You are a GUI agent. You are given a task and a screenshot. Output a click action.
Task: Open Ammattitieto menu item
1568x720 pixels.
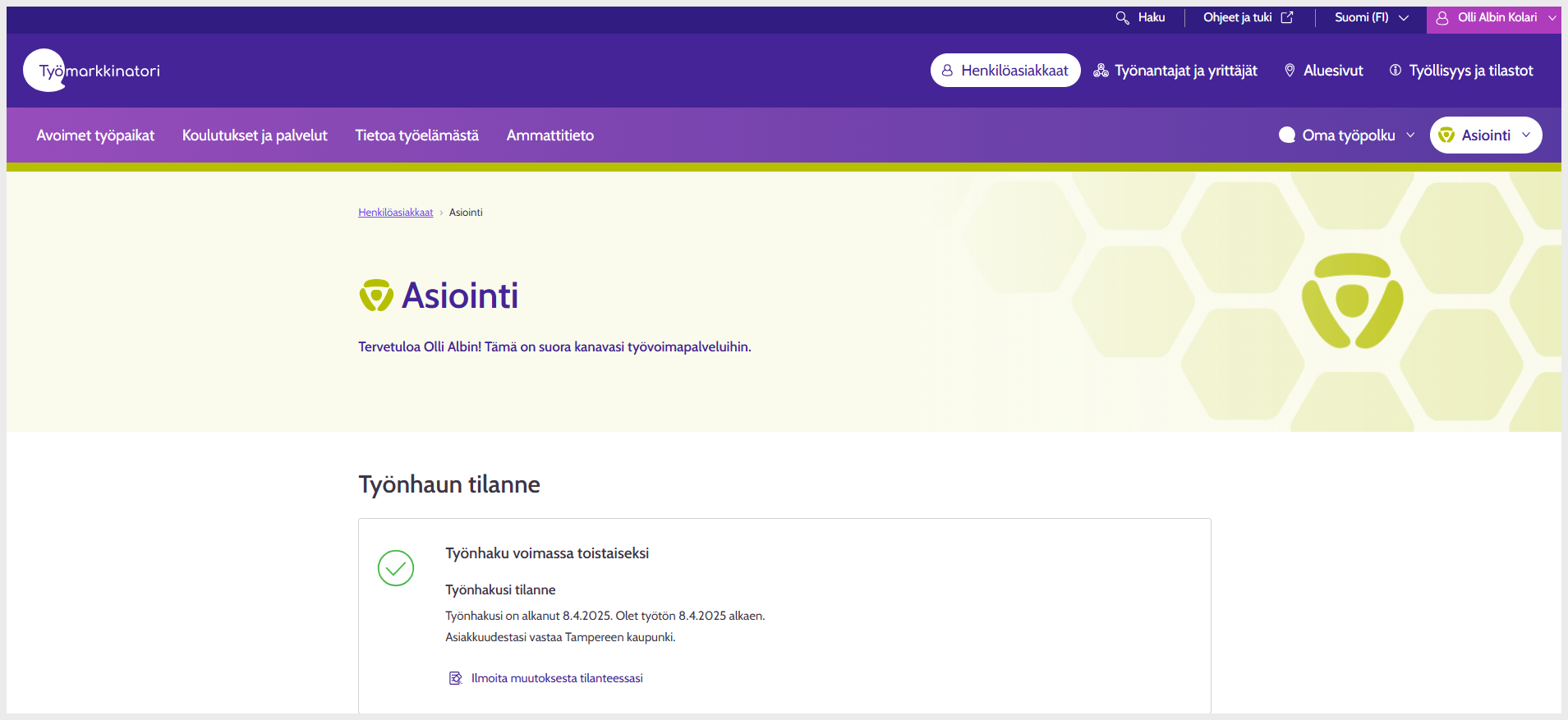click(x=550, y=135)
